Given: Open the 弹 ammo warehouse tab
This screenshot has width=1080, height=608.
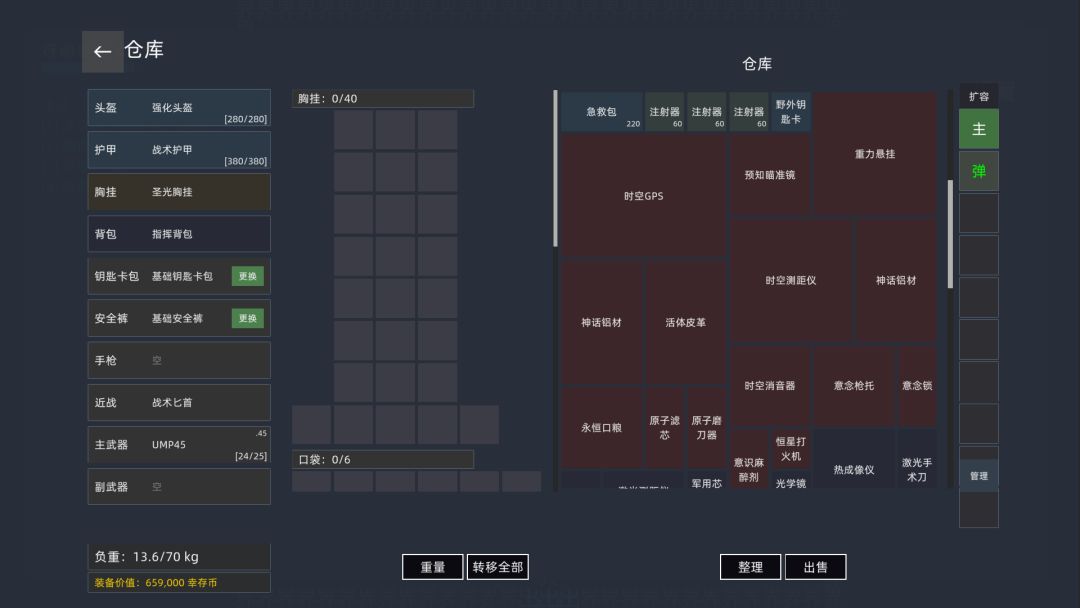Looking at the screenshot, I should click(978, 170).
